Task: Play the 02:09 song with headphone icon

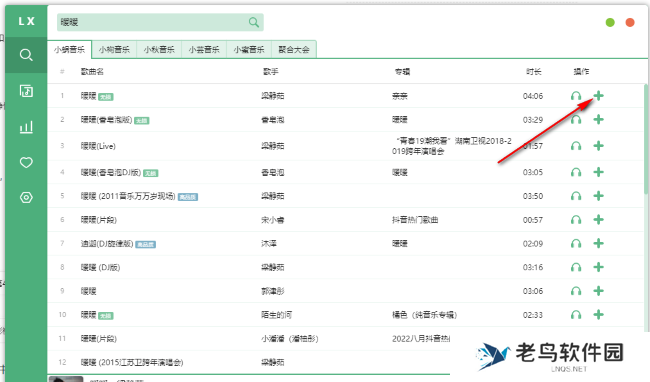Action: pyautogui.click(x=576, y=244)
